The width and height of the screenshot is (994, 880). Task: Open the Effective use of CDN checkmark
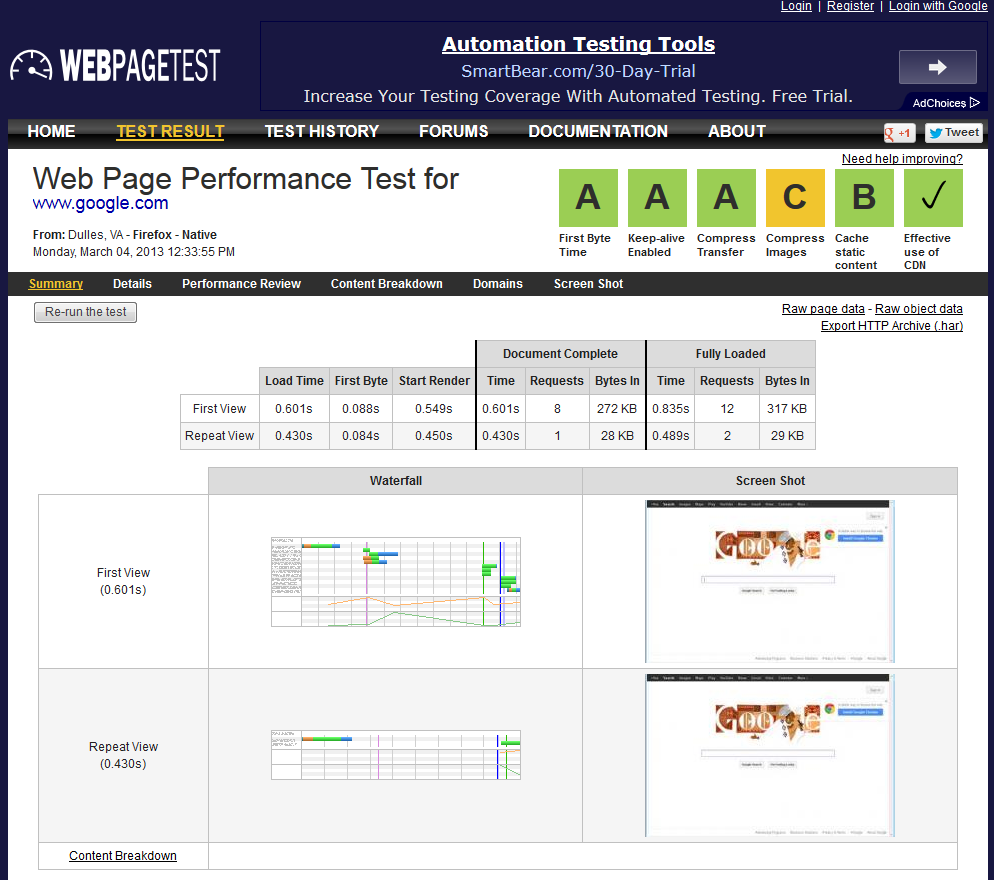(x=933, y=198)
